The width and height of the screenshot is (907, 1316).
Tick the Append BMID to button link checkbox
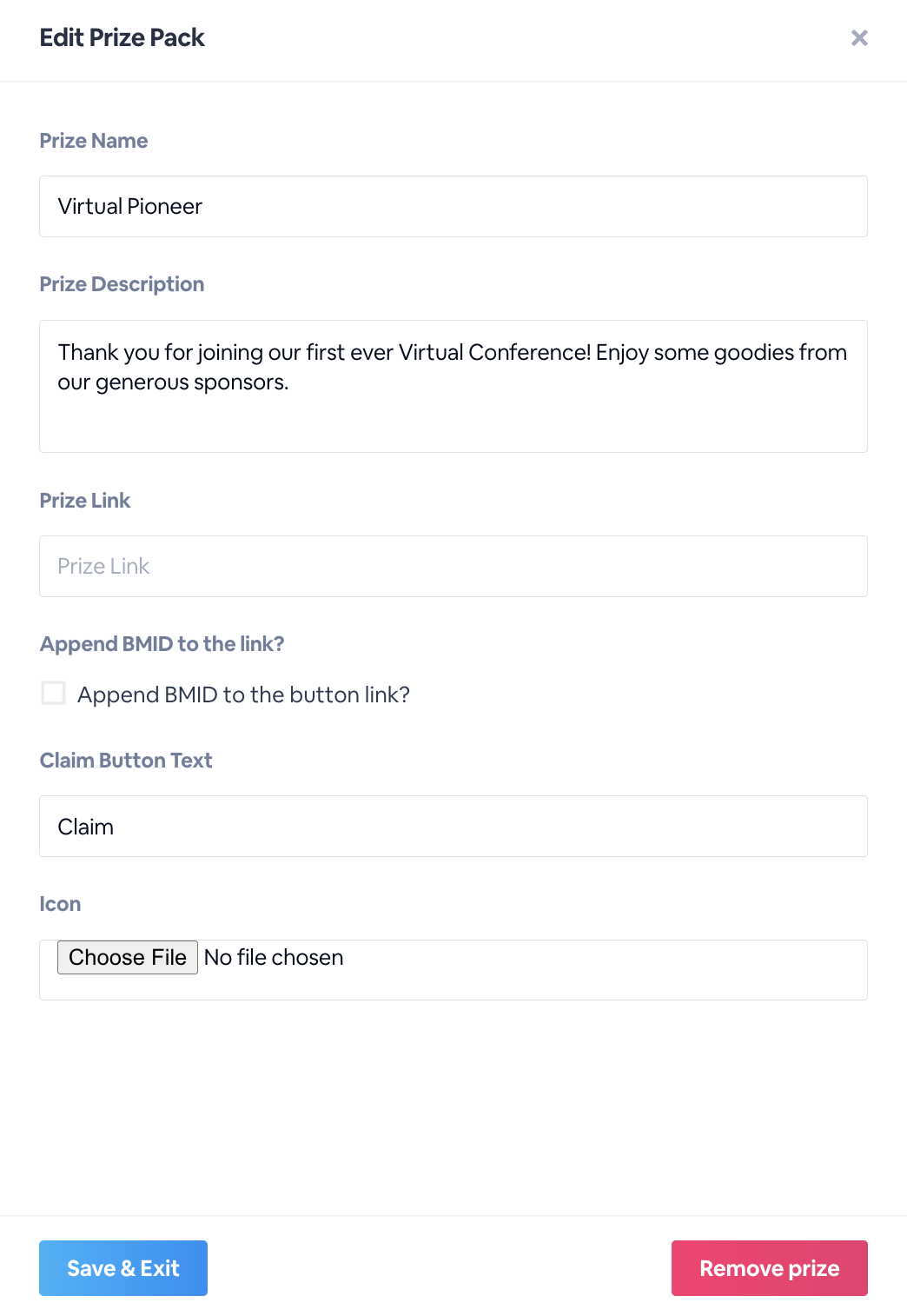coord(54,693)
